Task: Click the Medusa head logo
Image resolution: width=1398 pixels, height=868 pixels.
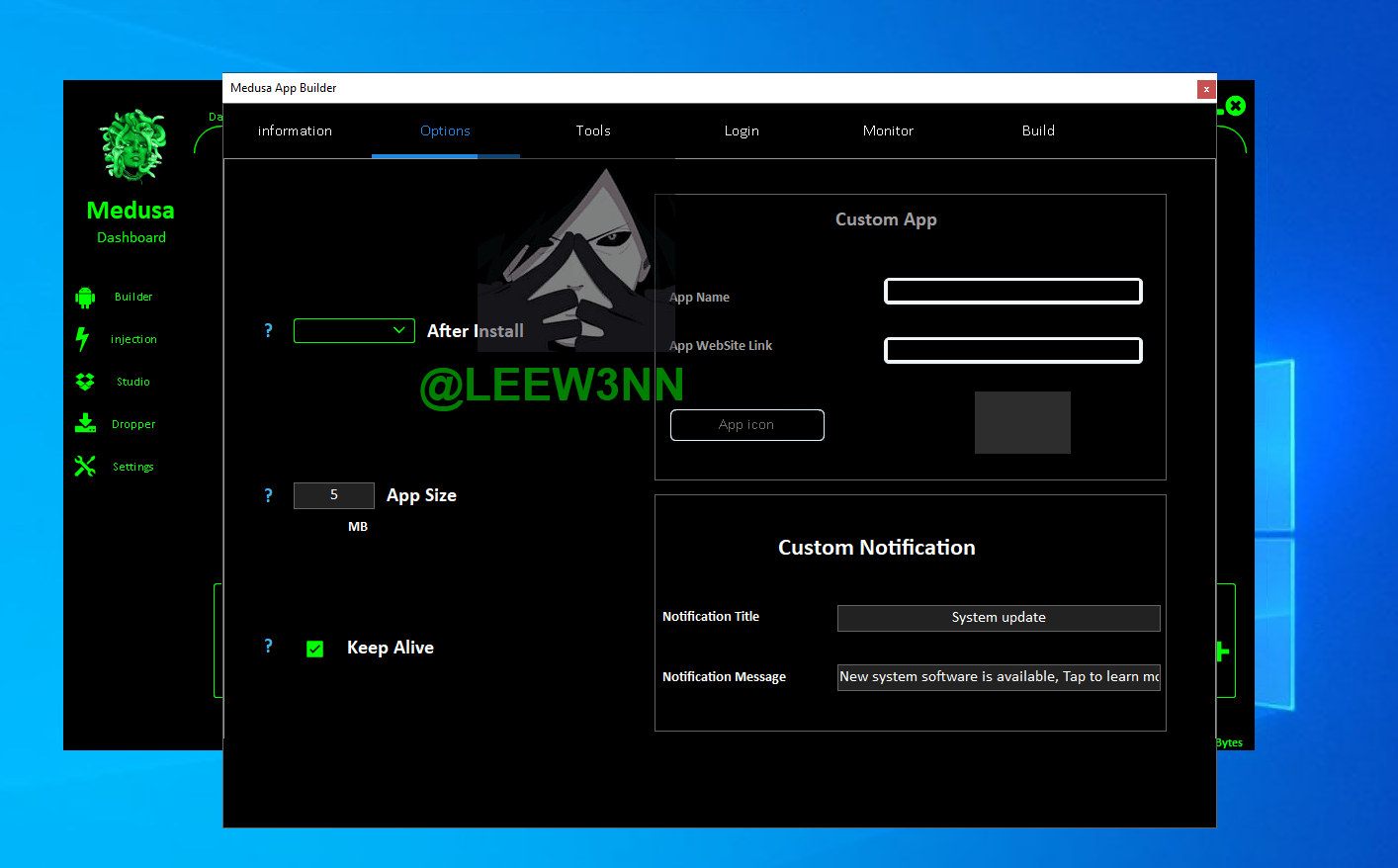Action: [x=131, y=146]
